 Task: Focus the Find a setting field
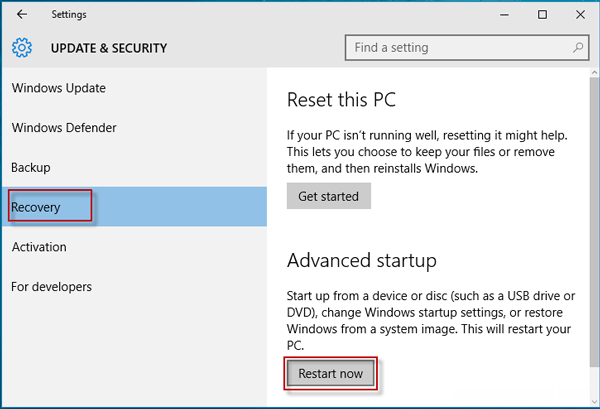pos(467,48)
